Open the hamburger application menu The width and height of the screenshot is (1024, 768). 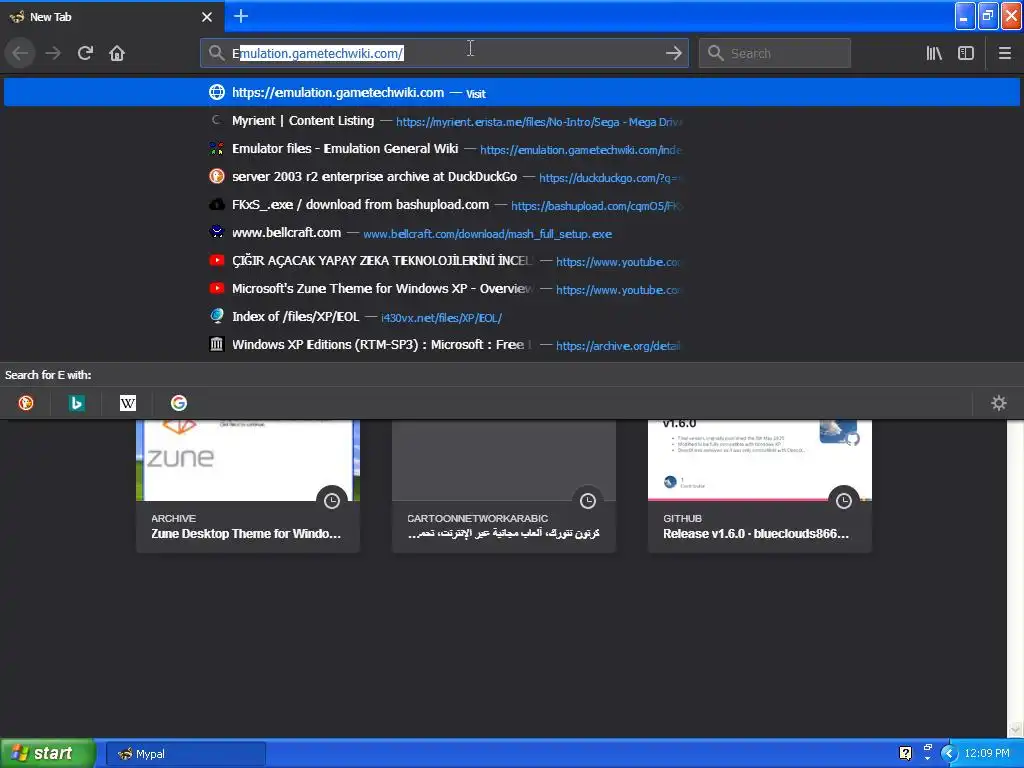point(1004,53)
